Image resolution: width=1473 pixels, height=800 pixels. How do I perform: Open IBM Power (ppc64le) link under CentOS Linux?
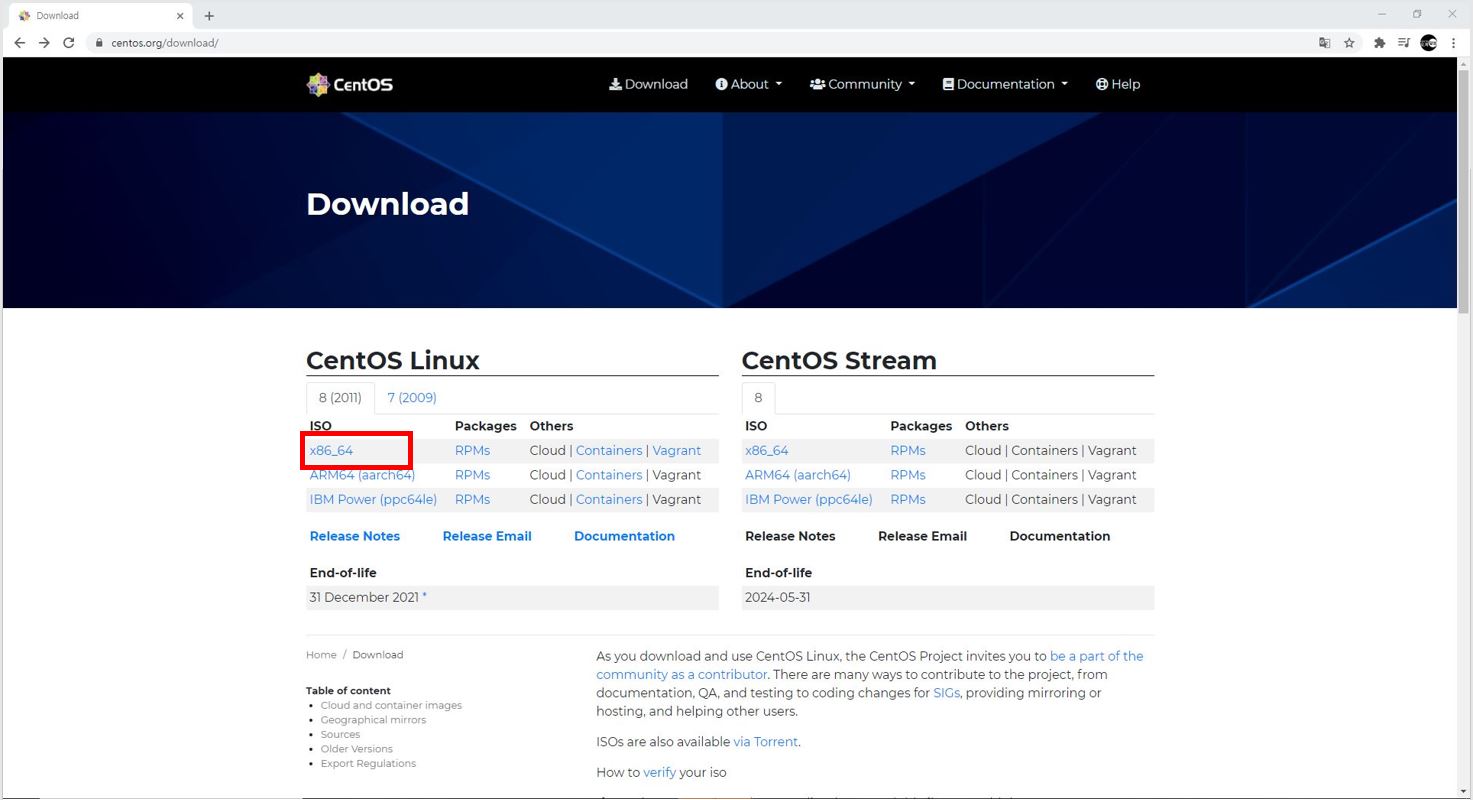pyautogui.click(x=373, y=499)
